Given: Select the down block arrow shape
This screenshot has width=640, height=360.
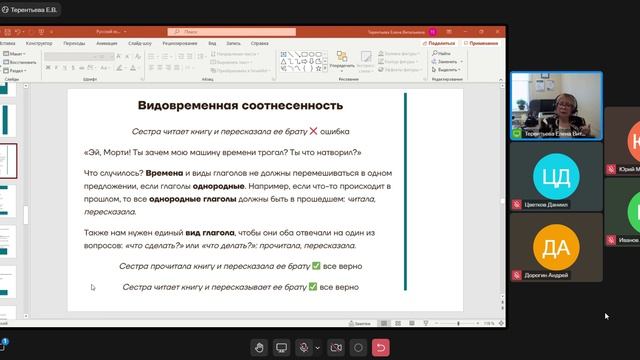Looking at the screenshot, I should coord(311,62).
